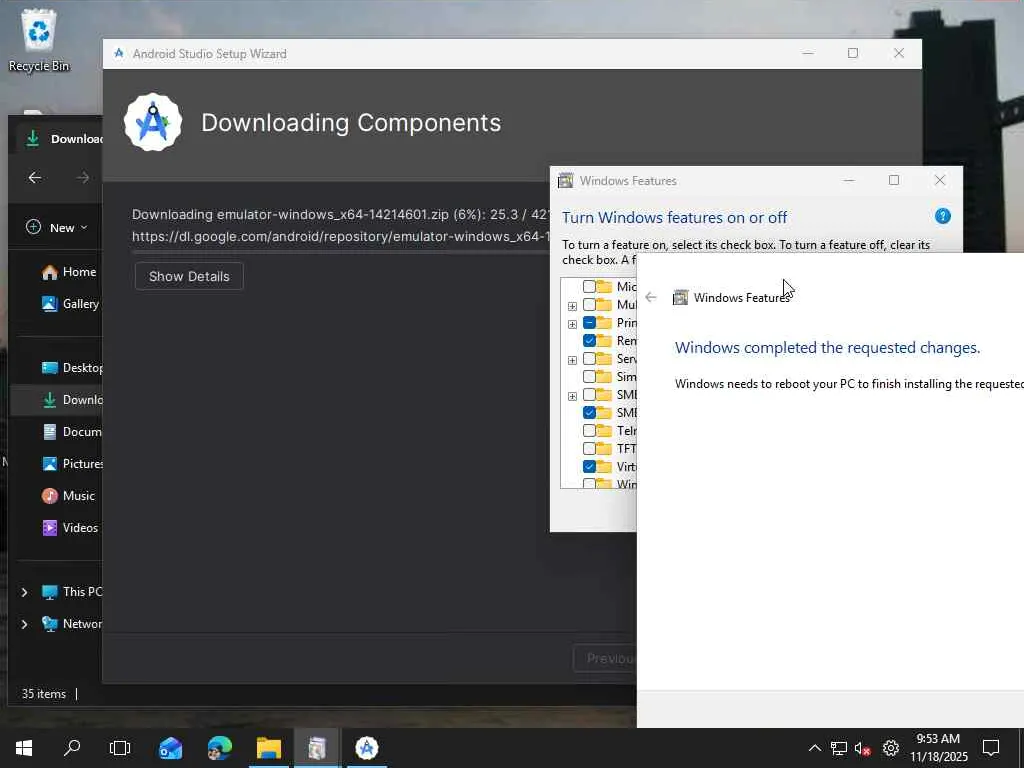Toggle the 'TFT' feature checkbox
Viewport: 1024px width, 768px height.
click(589, 449)
